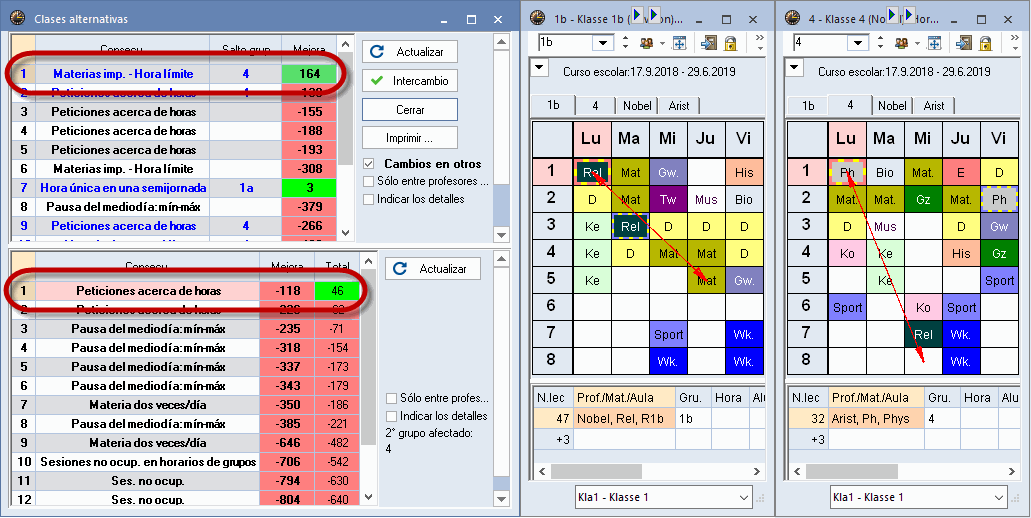Screen dimensions: 1031x518
Task: Click the clock icon in the 1b - Klasse 1b title bar
Action: (537, 18)
